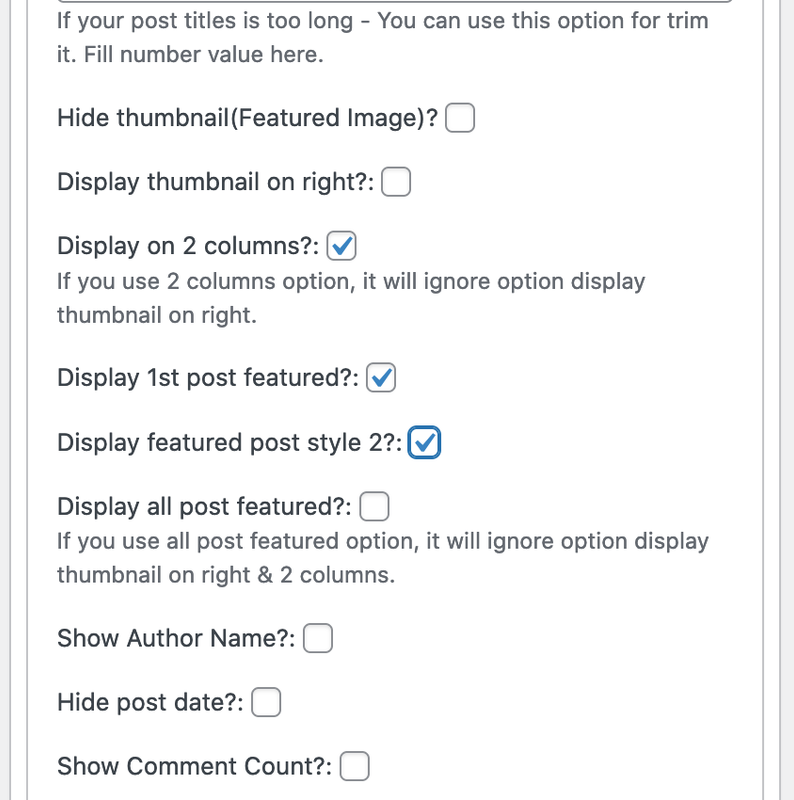The width and height of the screenshot is (794, 800).
Task: Enable the Show Author Name checkbox
Action: click(x=318, y=638)
